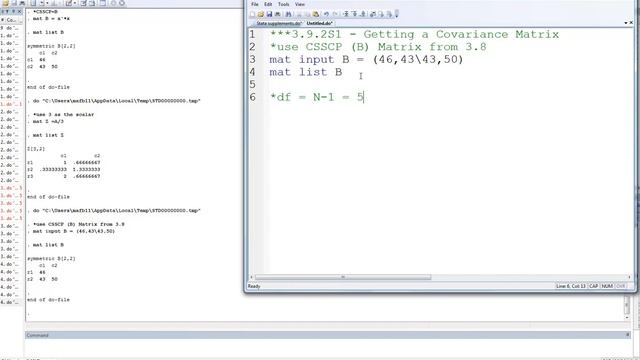Click the editor horizontal scrollbar thumb
The image size is (640, 360).
(x=343, y=277)
